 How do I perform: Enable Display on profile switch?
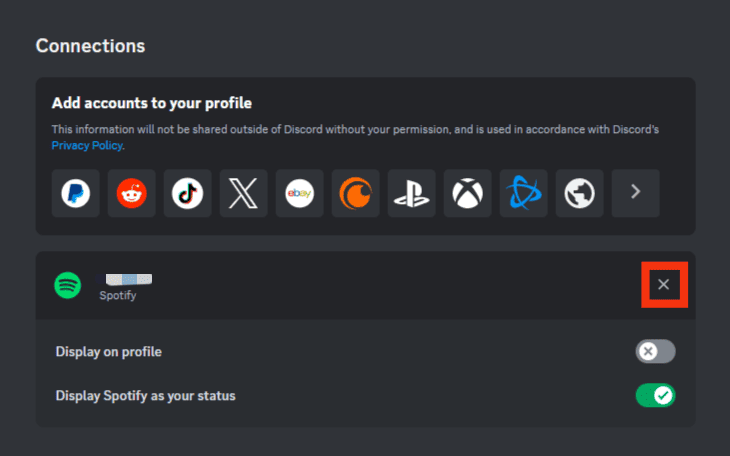[656, 351]
